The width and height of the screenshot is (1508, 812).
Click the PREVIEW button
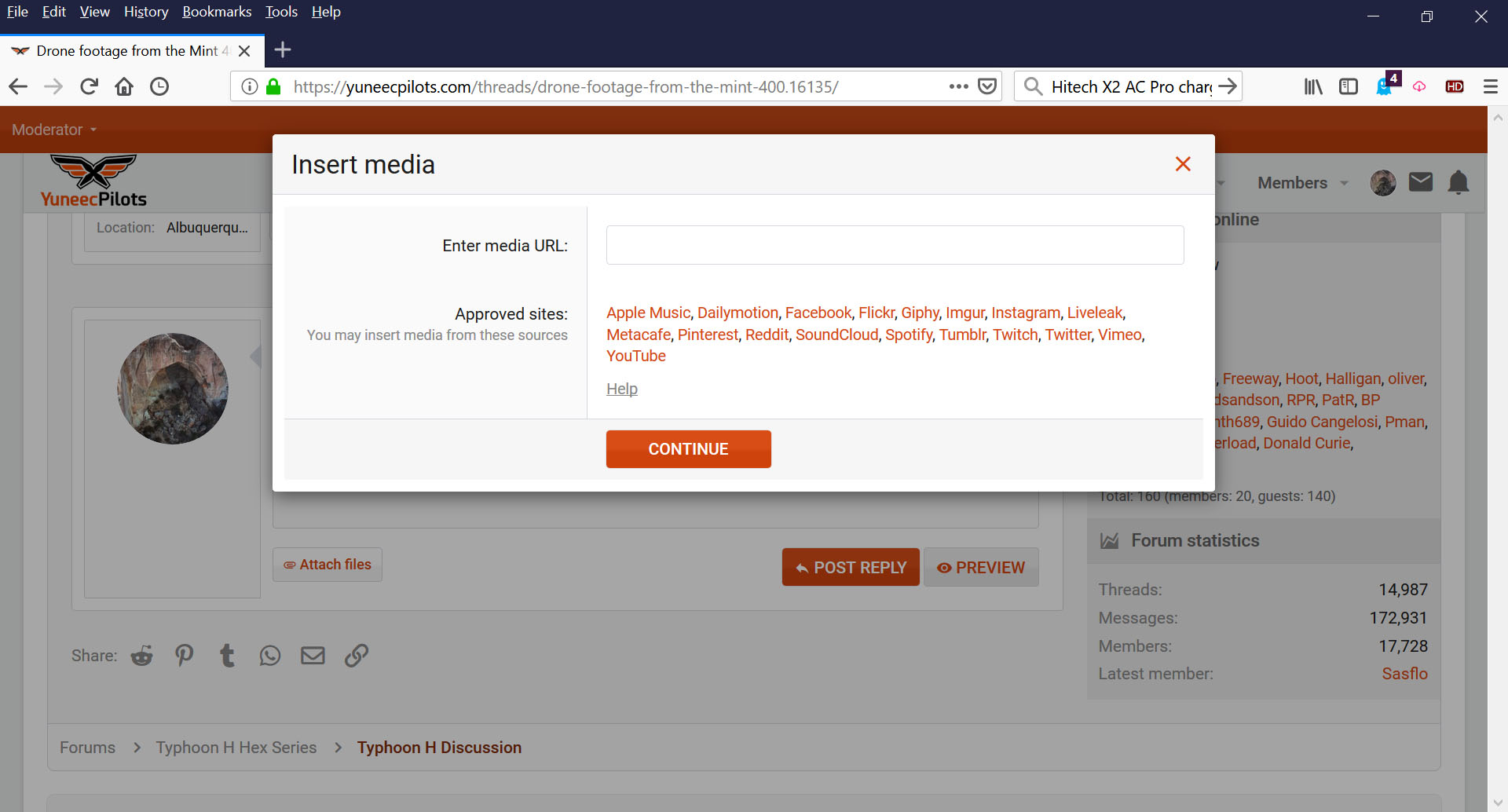coord(981,567)
